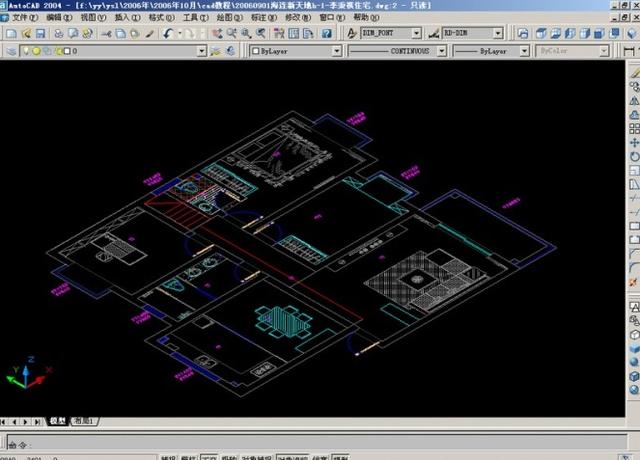Activate Zoom Realtime magnifier

pos(232,33)
